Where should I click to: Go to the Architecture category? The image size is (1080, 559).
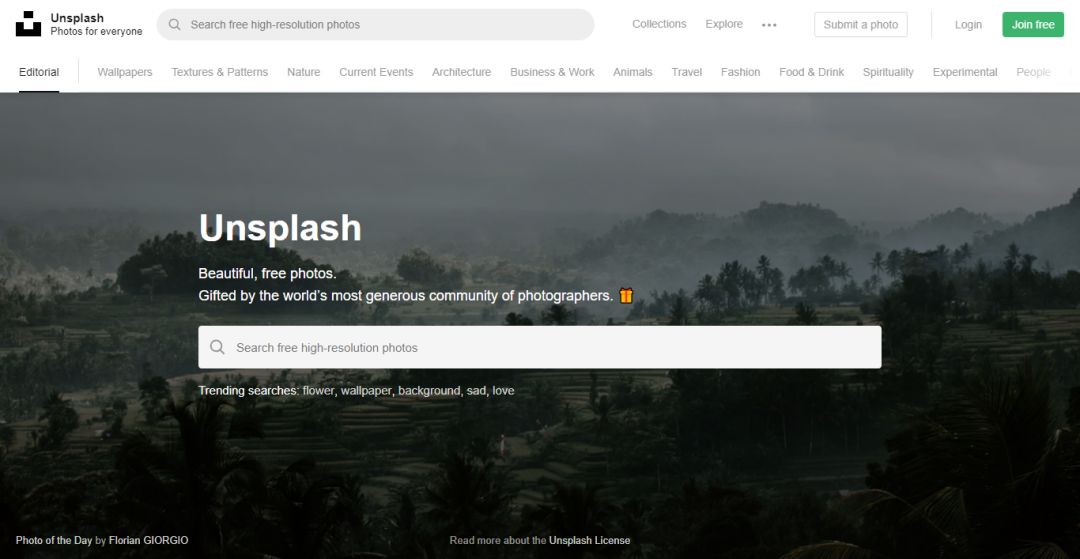click(461, 72)
